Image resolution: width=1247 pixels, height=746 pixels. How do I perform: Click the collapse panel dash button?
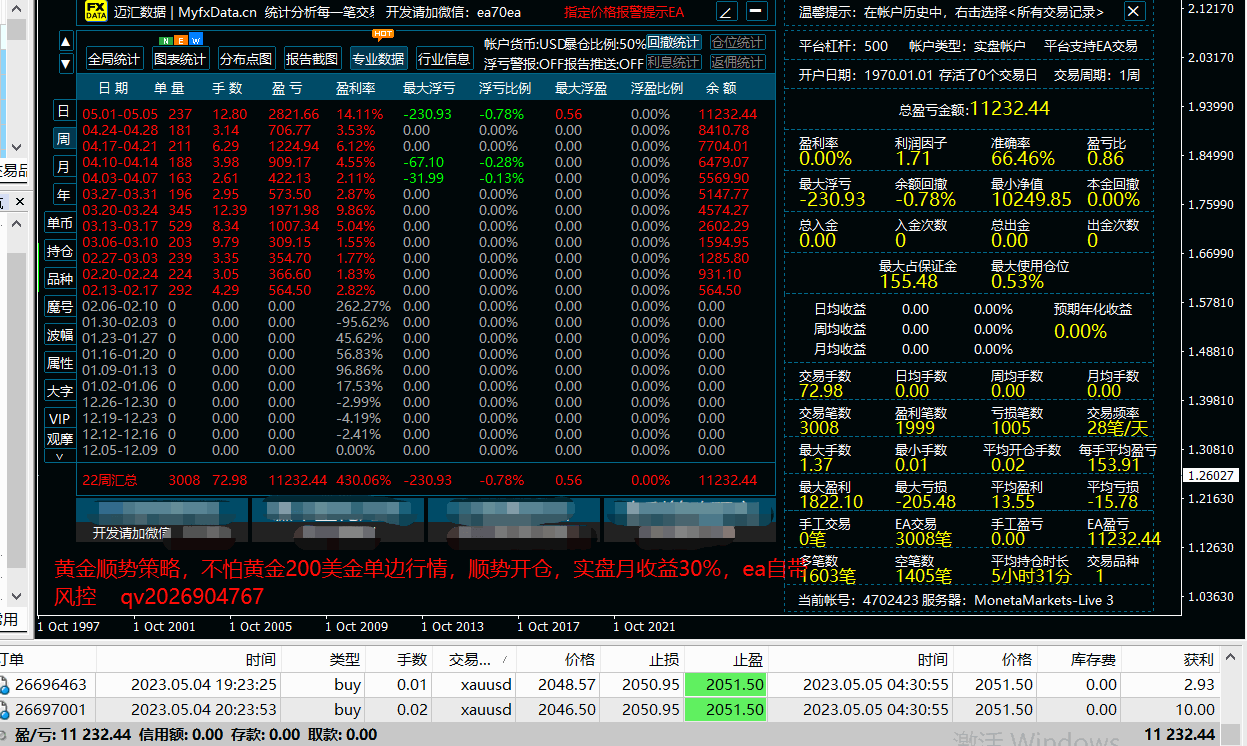(x=757, y=12)
